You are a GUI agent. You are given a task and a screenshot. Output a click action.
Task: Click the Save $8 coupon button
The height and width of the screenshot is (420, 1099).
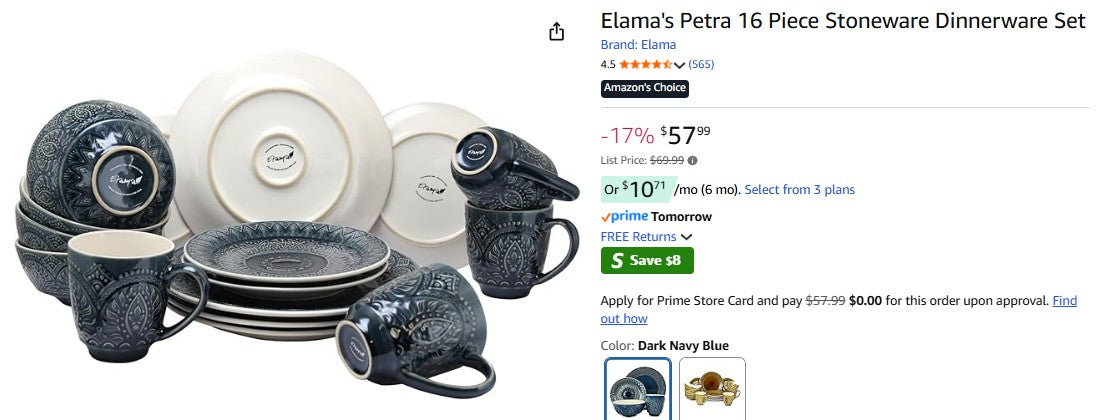647,261
